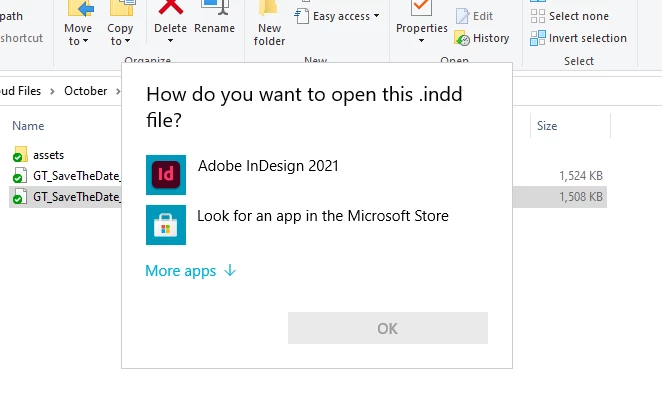Click the Edit label in ribbon
Image resolution: width=662 pixels, height=420 pixels.
[x=483, y=16]
